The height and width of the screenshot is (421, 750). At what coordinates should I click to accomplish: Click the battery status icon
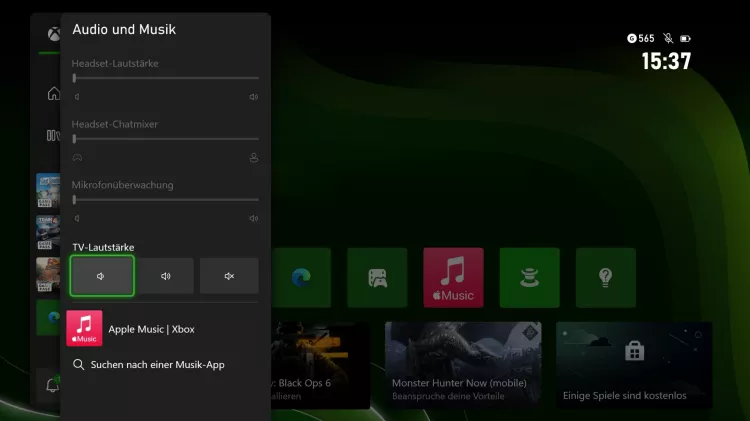[x=685, y=38]
